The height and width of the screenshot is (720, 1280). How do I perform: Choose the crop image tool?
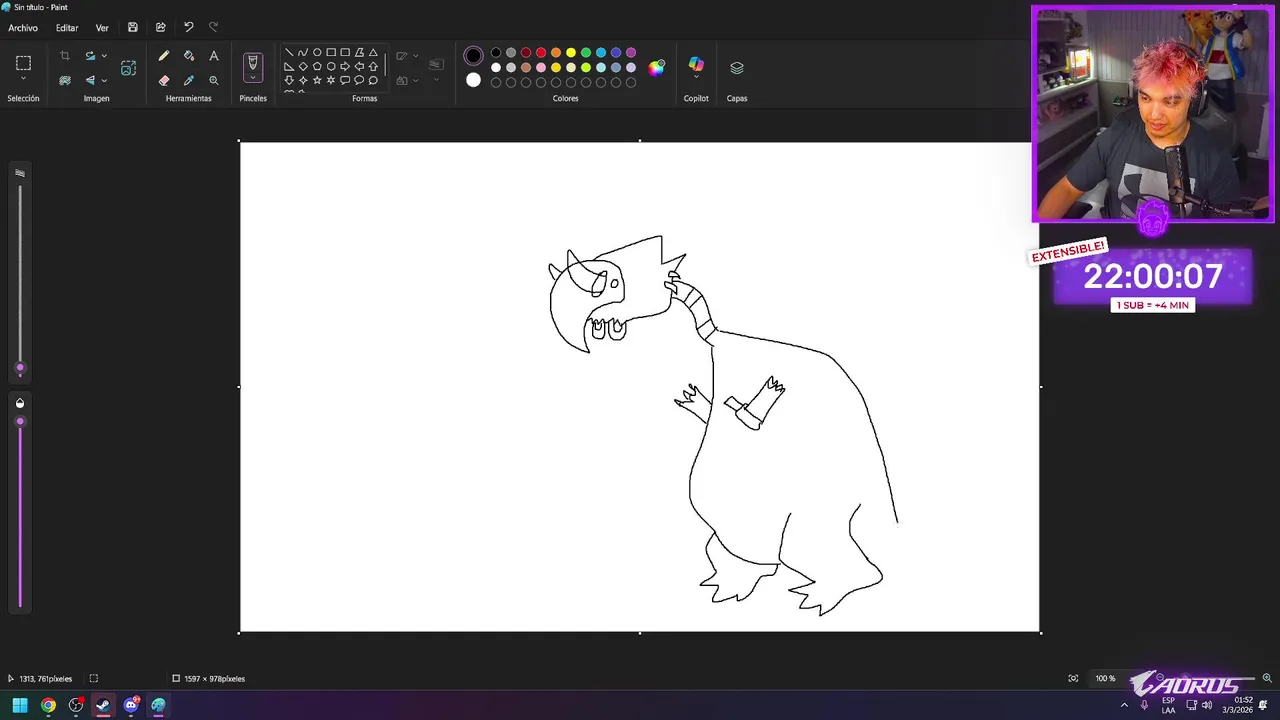(x=65, y=56)
